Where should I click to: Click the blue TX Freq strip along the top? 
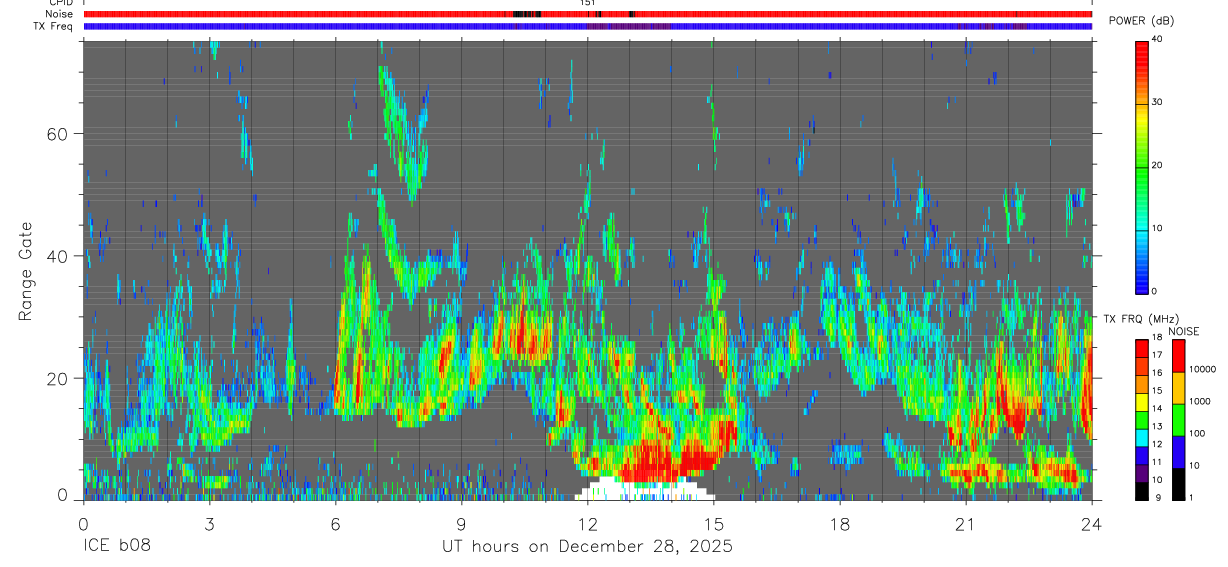[x=587, y=26]
